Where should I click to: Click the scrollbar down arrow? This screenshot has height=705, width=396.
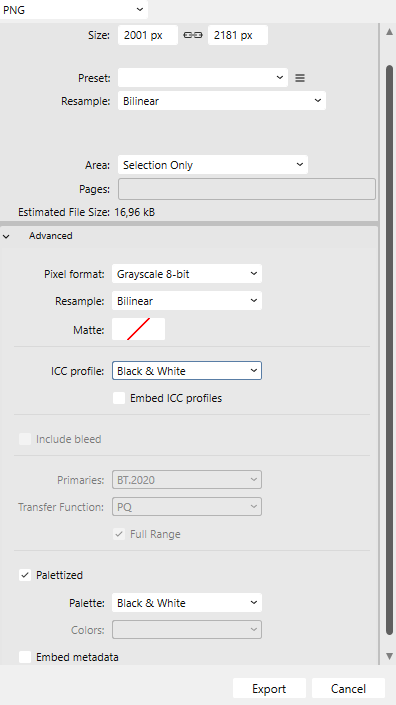[x=390, y=657]
